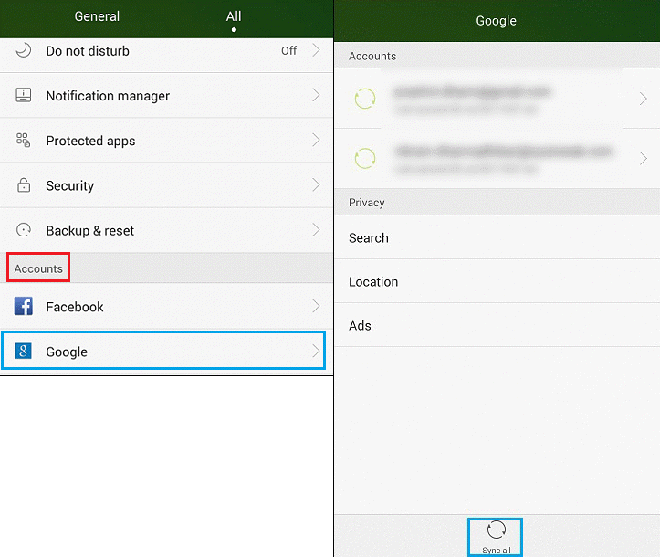Image resolution: width=660 pixels, height=557 pixels.
Task: Switch to the All tab
Action: [x=234, y=17]
